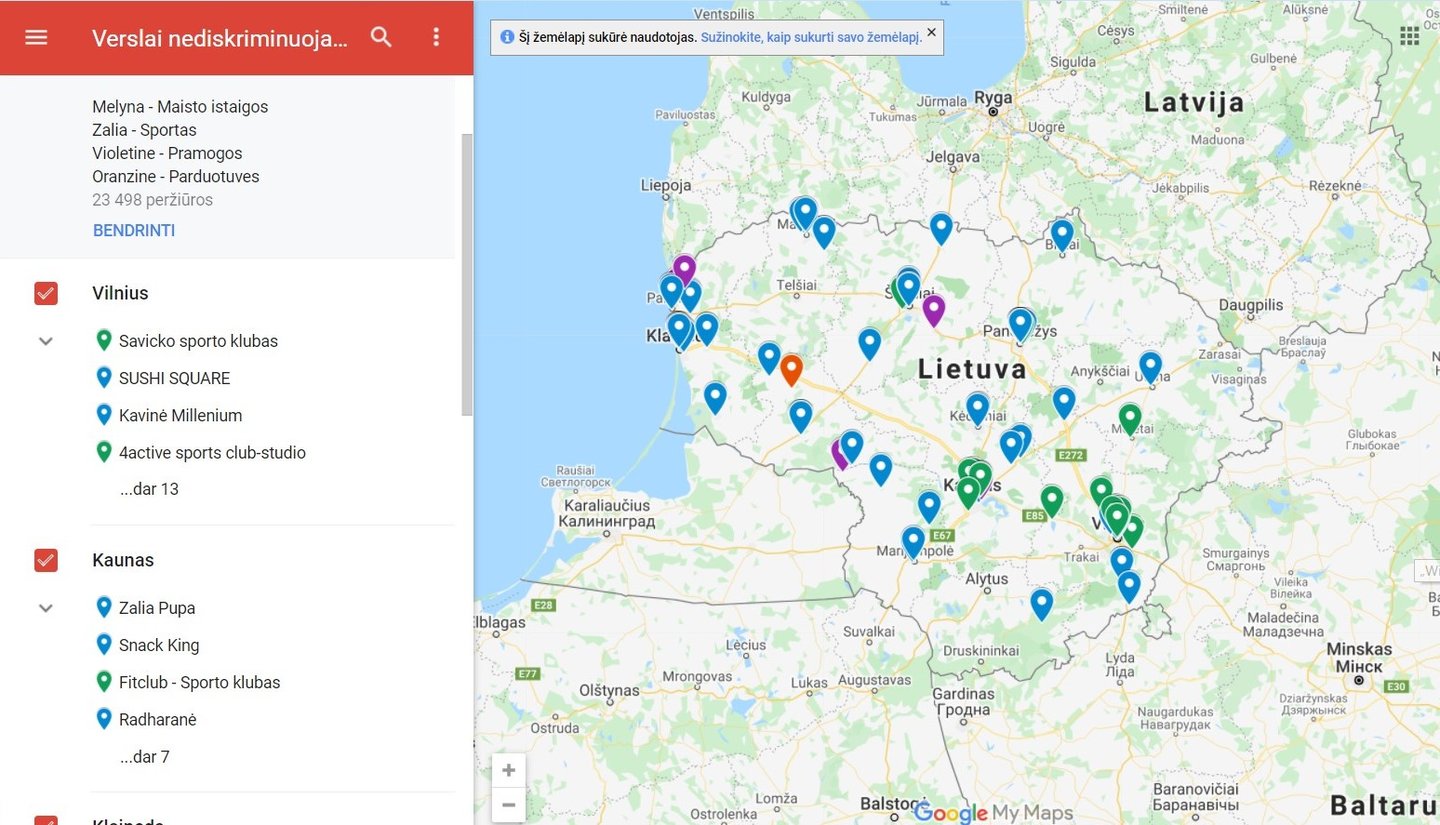Click the map title 'Verslai nediskriminuoja...'
Viewport: 1440px width, 825px height.
pyautogui.click(x=220, y=38)
